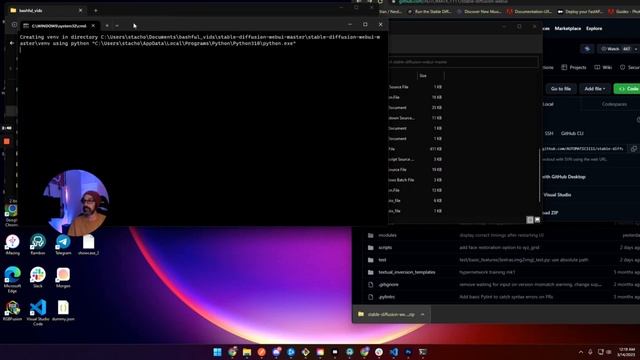Open the iMazing desktop shortcut
Image resolution: width=640 pixels, height=360 pixels.
tap(12, 244)
